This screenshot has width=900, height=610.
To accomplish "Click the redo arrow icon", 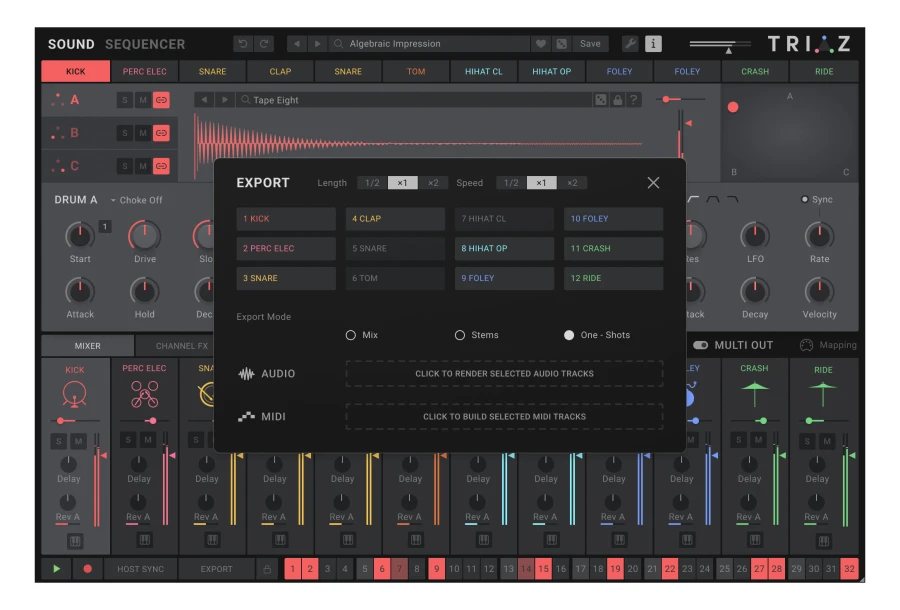I will click(x=264, y=44).
